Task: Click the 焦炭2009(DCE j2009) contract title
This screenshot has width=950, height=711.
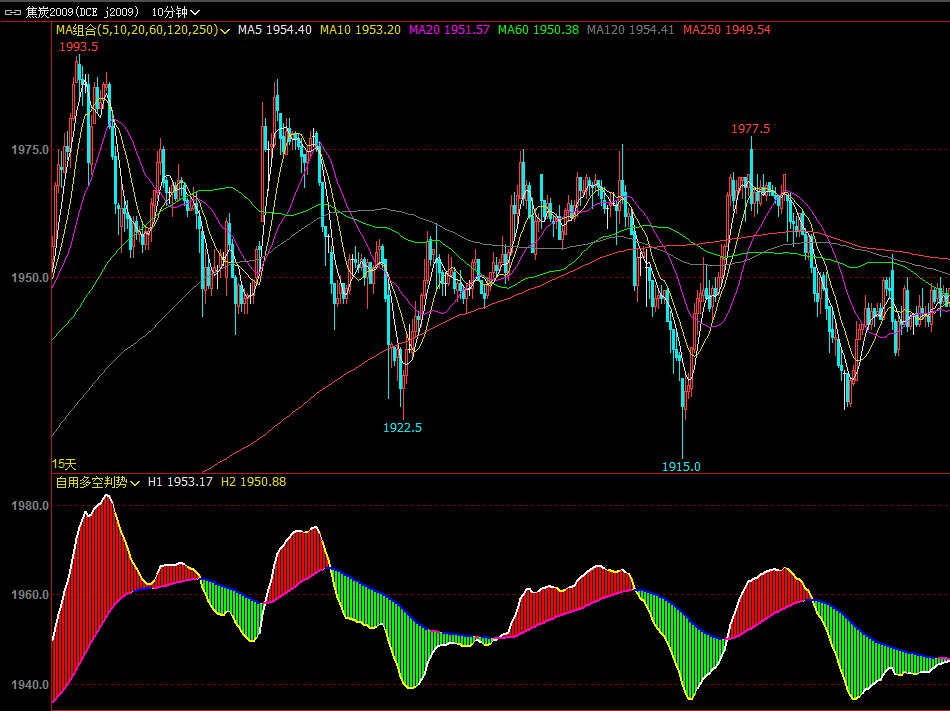Action: (x=82, y=12)
